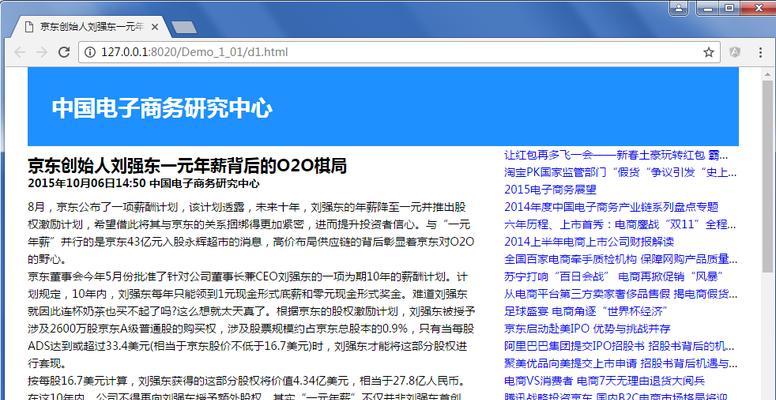The width and height of the screenshot is (776, 400).
Task: Open a new tab
Action: coord(185,27)
